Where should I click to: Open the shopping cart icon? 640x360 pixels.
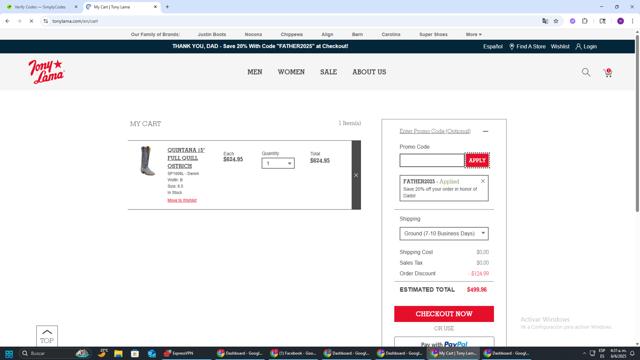(608, 73)
